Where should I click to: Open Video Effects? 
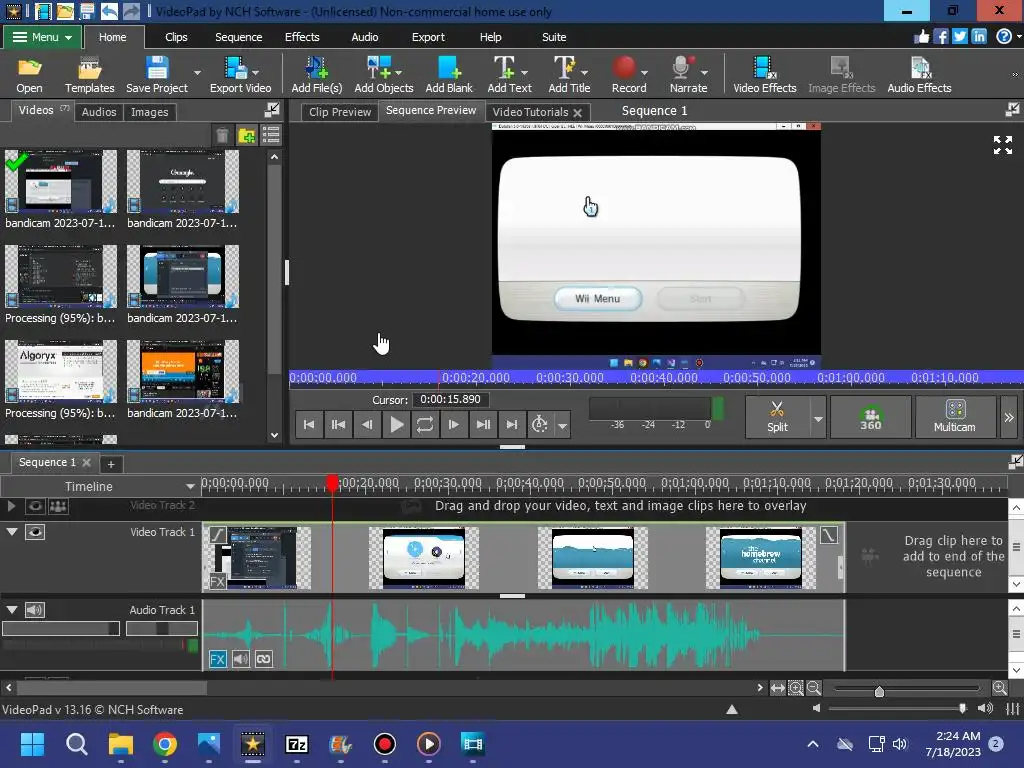point(765,75)
